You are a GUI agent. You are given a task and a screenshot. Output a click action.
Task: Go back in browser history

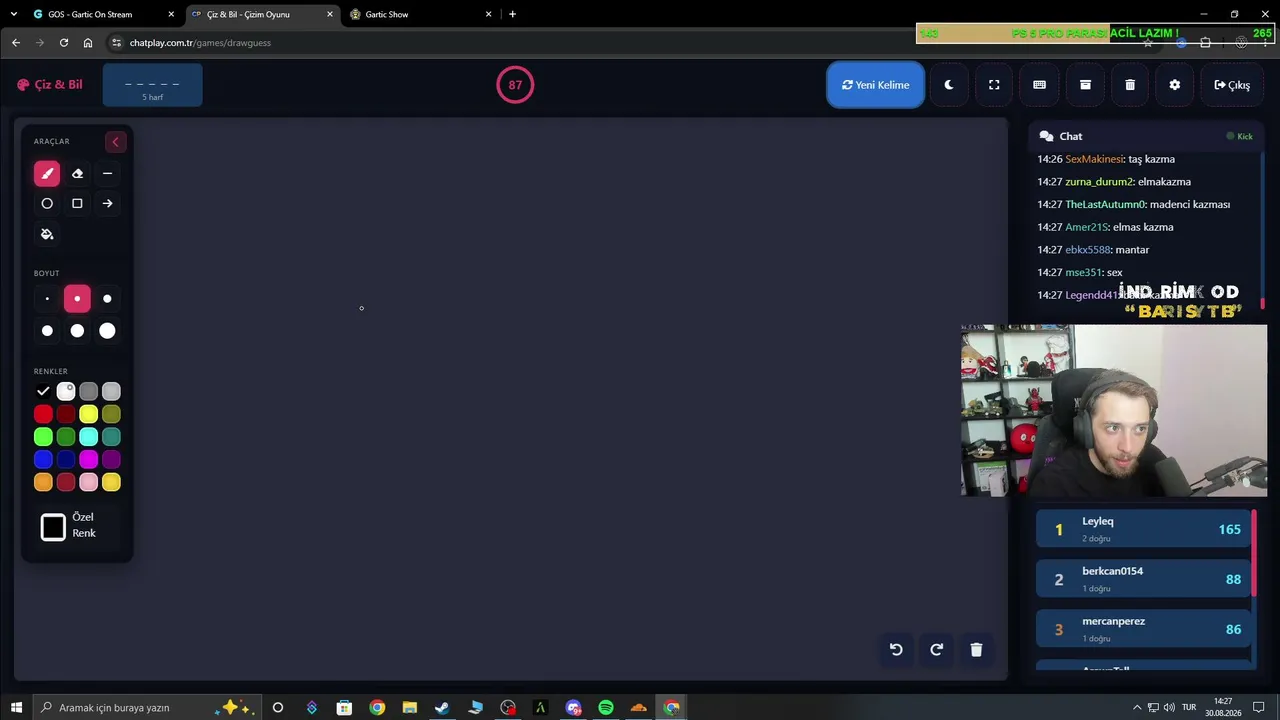(16, 42)
